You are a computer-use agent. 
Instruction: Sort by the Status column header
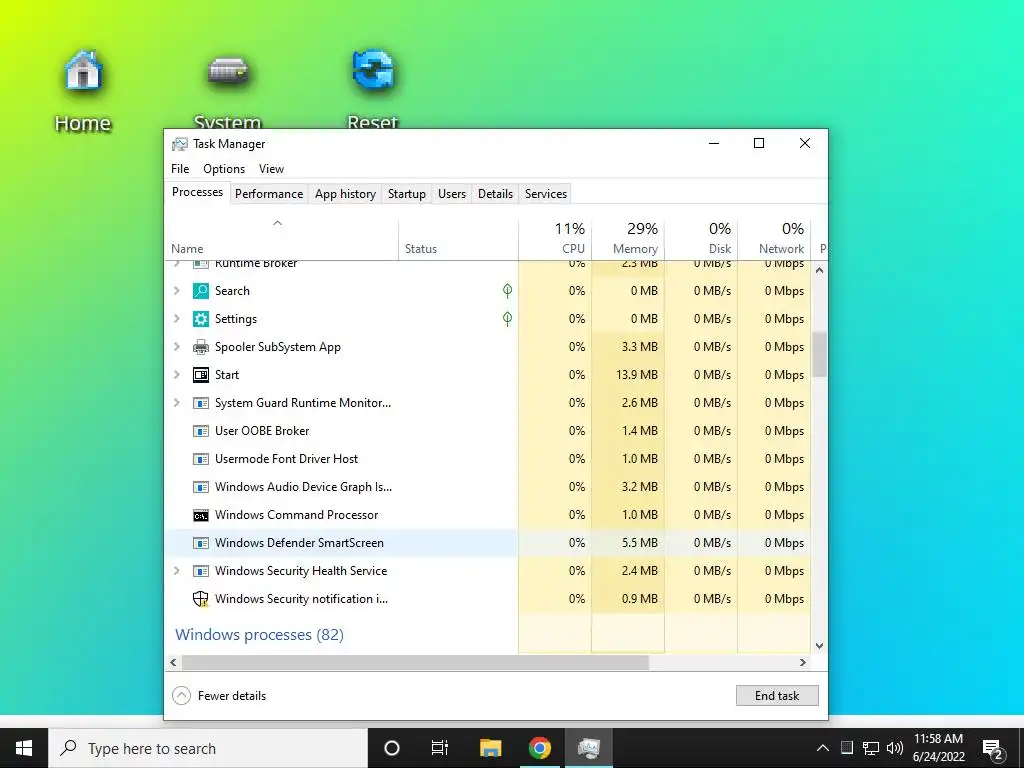[x=458, y=240]
